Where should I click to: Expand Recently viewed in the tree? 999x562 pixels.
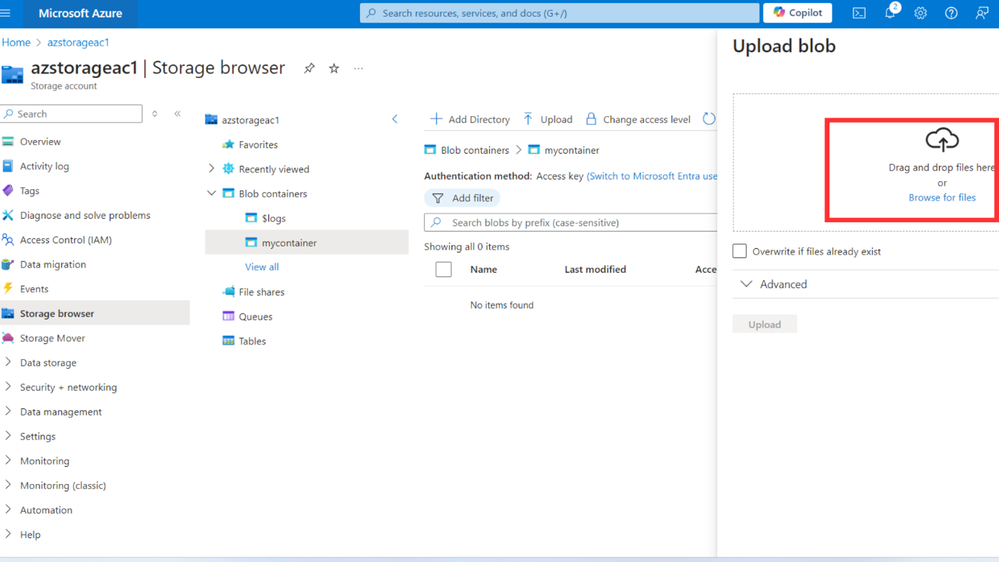coord(212,169)
